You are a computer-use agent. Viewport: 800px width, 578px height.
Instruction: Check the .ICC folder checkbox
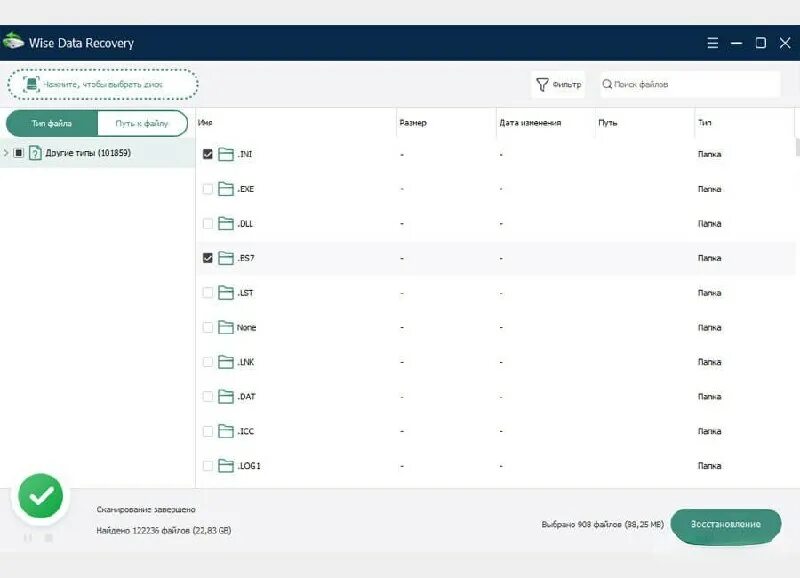(208, 431)
